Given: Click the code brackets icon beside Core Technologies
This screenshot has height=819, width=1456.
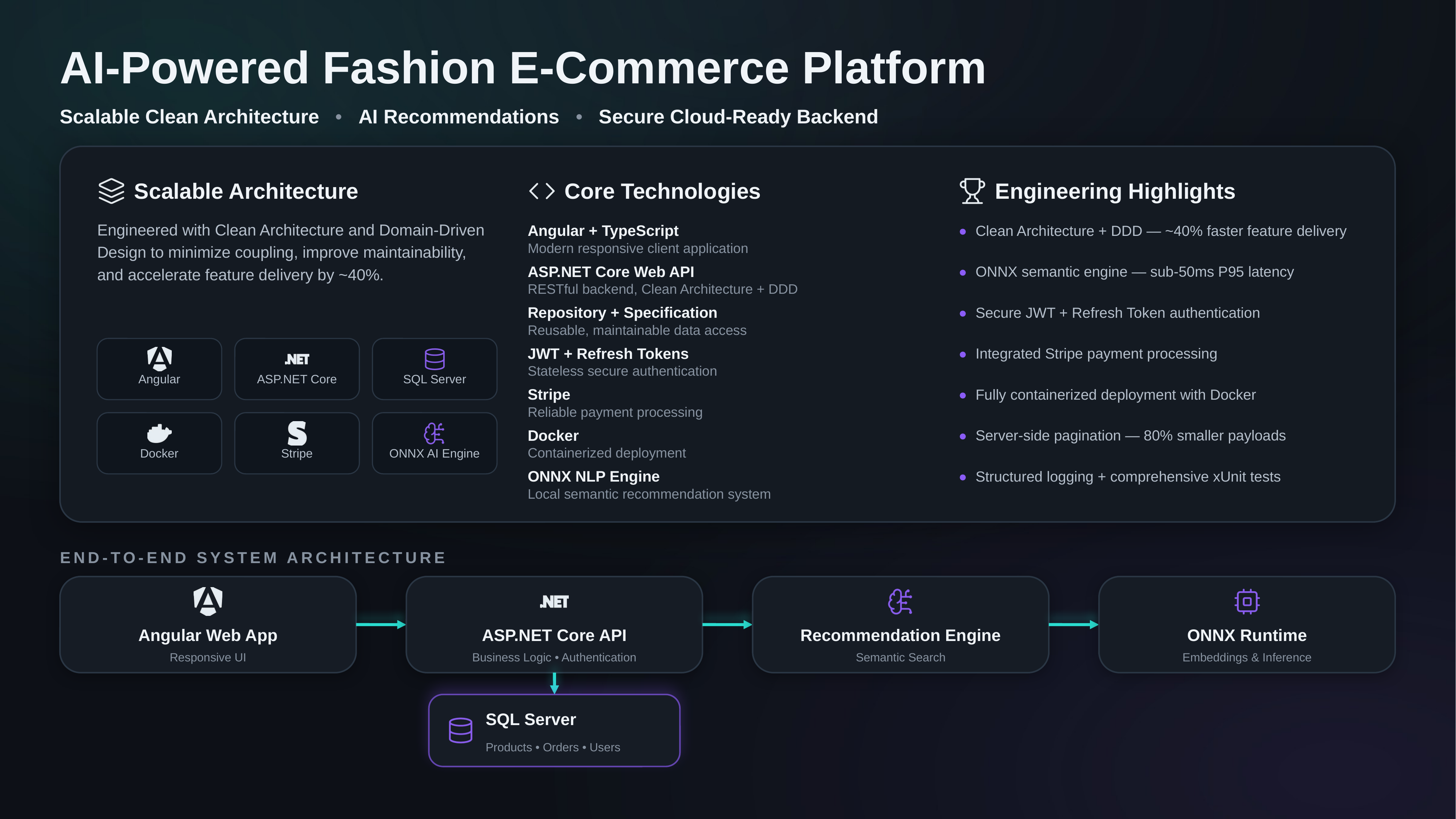Looking at the screenshot, I should (541, 191).
